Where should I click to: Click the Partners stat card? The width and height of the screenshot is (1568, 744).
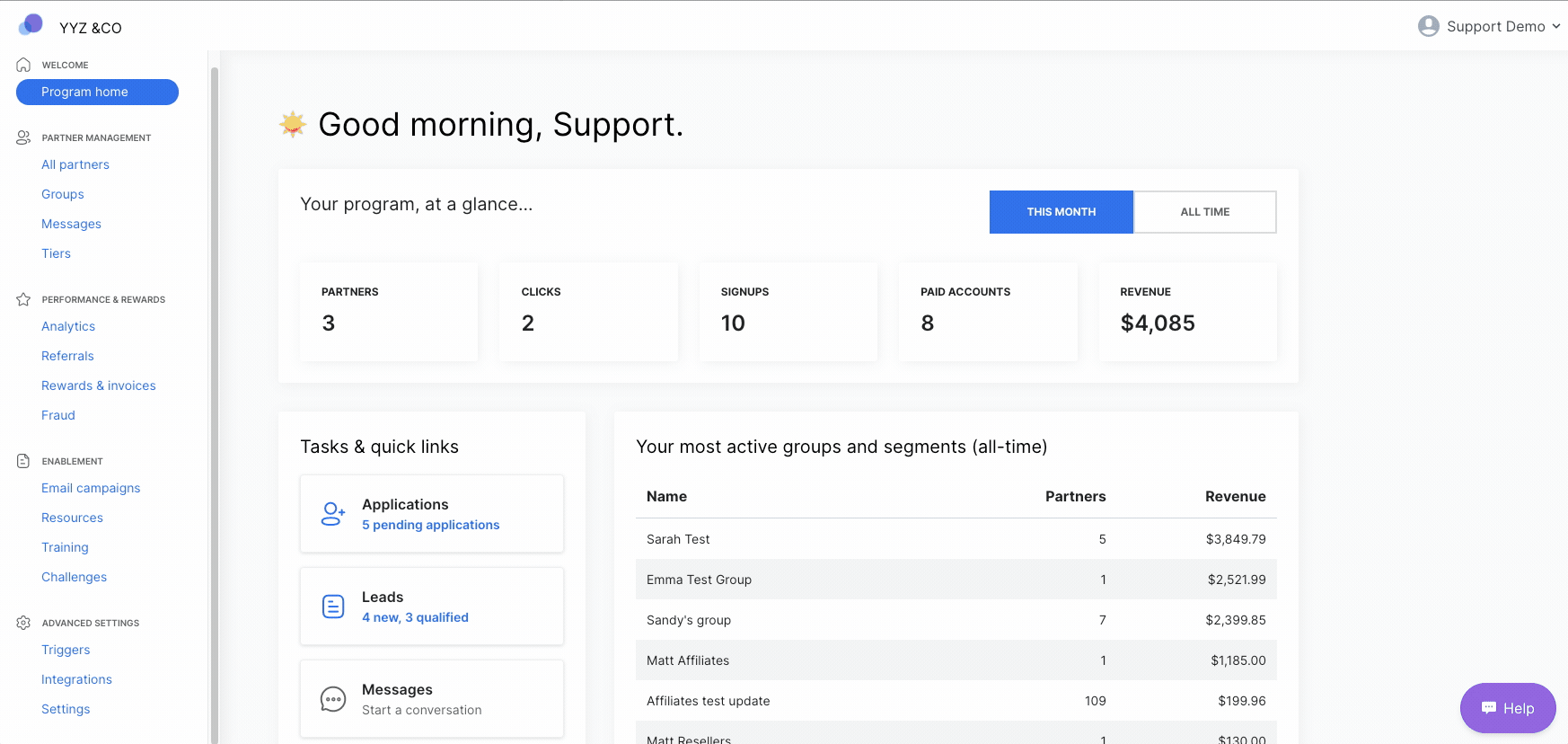(389, 312)
